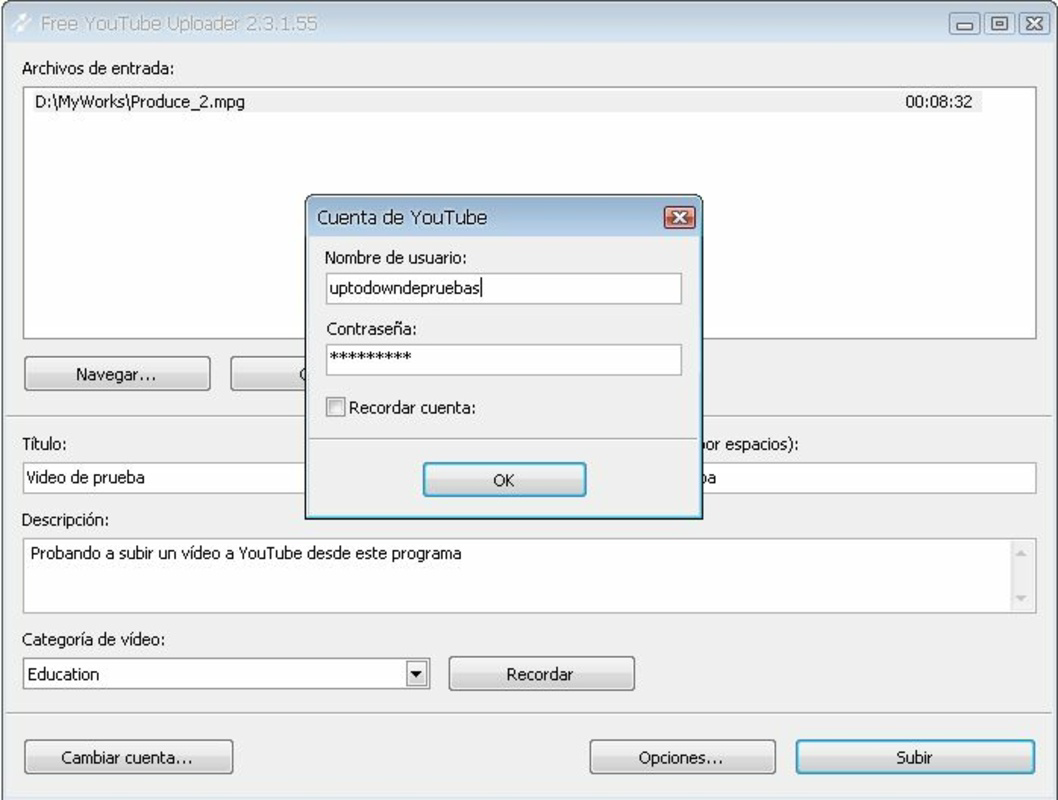
Task: Click the down arrow on the description scrollbar
Action: tap(1020, 599)
